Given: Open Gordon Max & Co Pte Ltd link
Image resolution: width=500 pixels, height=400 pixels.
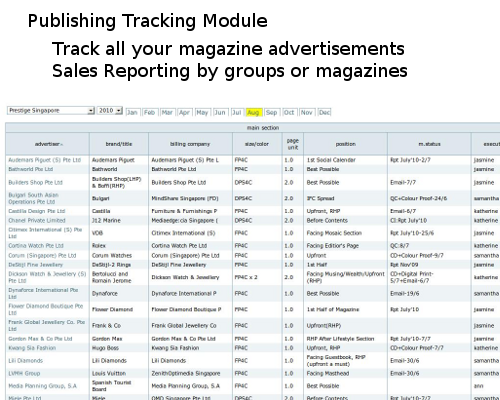Looking at the screenshot, I should [x=40, y=339].
